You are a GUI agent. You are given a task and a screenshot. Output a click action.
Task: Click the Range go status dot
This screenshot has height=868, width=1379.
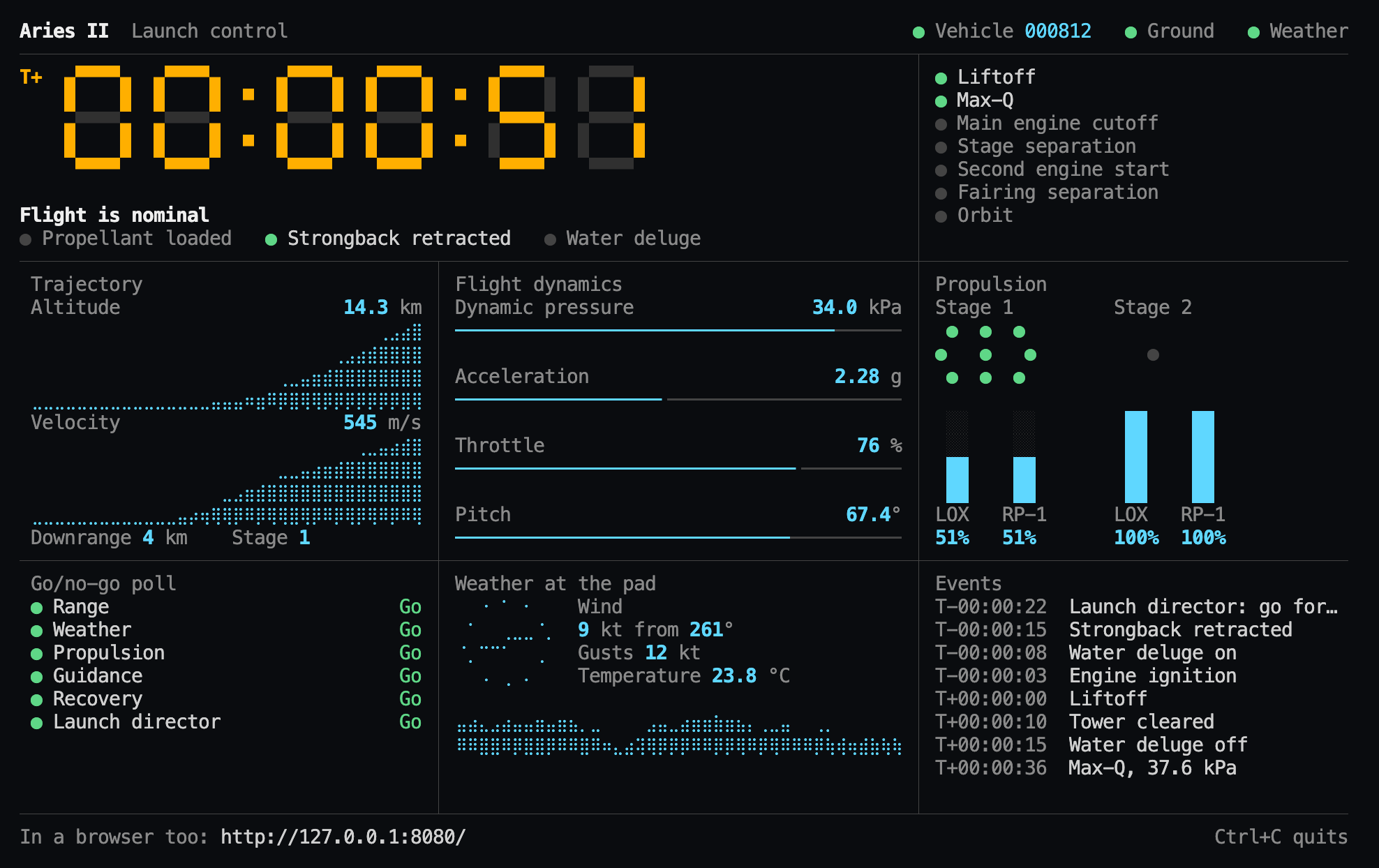[x=36, y=608]
